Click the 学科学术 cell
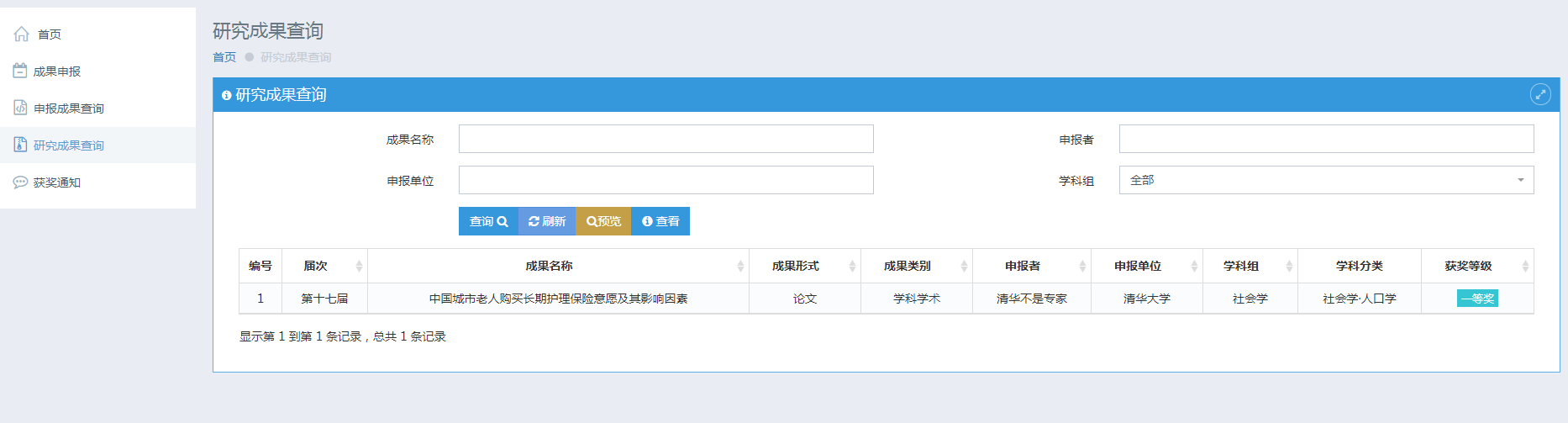This screenshot has height=423, width=1568. 916,299
